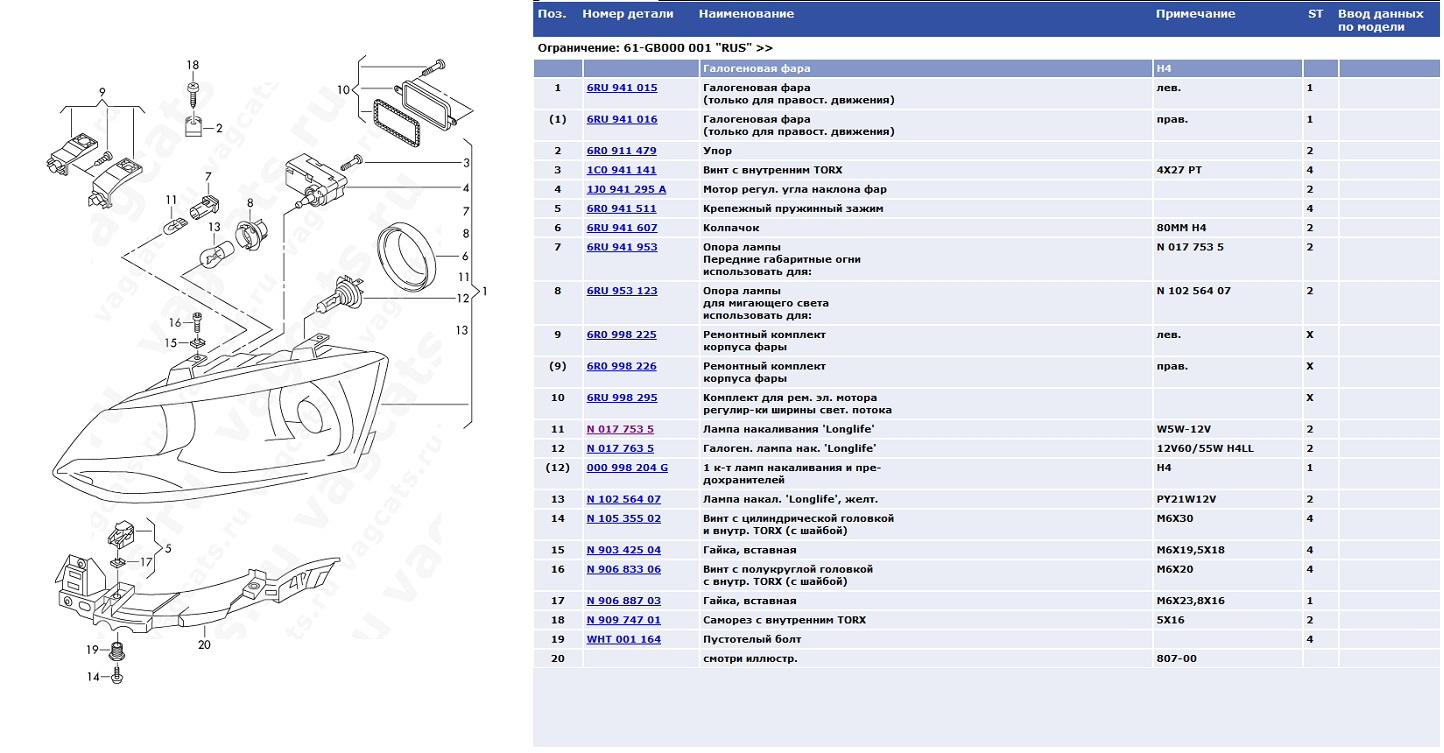Click the "Примечание" column header
The height and width of the screenshot is (753, 1444).
[x=1195, y=14]
